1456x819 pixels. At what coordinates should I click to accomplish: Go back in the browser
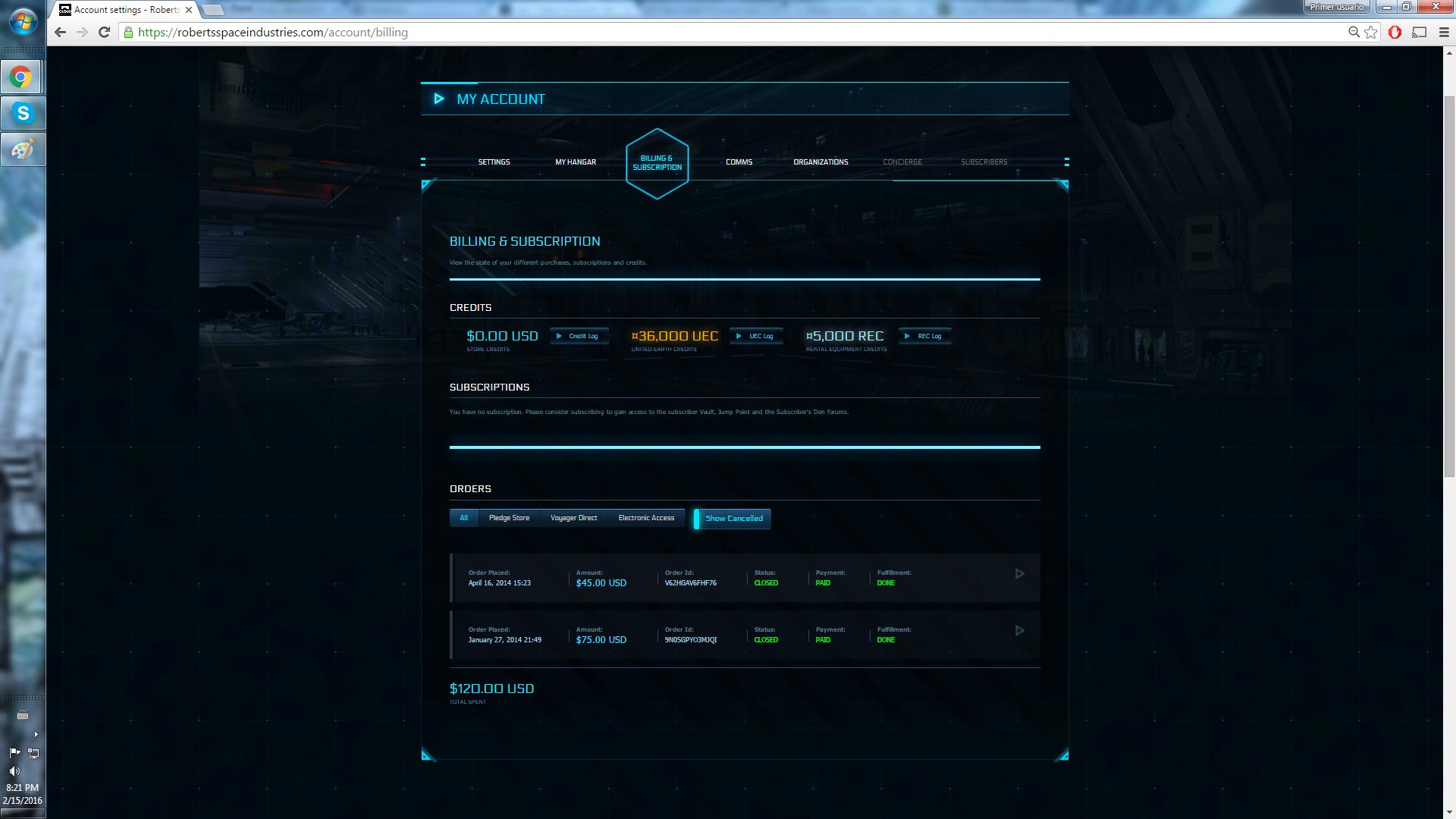tap(61, 33)
